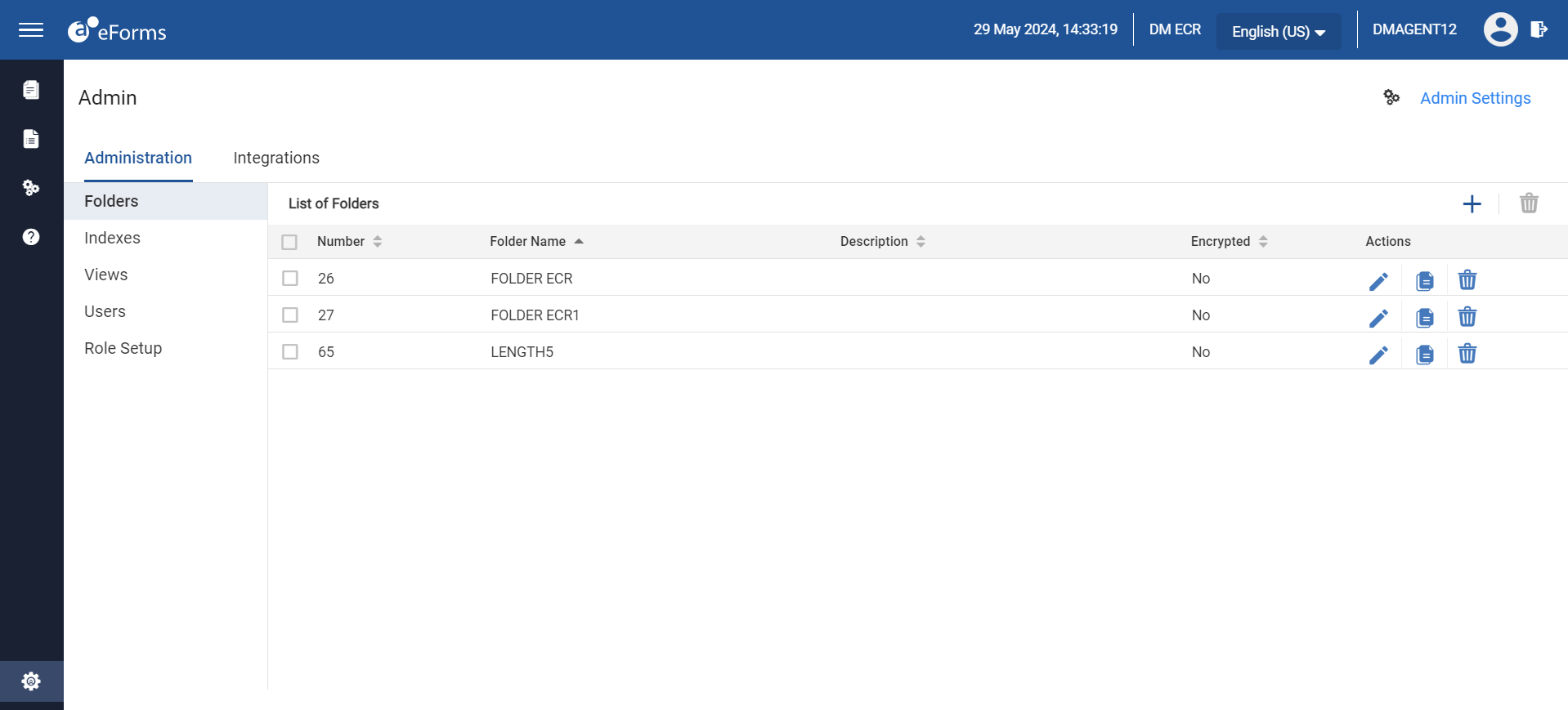Select Folders in the admin menu
This screenshot has width=1568, height=710.
[x=166, y=201]
